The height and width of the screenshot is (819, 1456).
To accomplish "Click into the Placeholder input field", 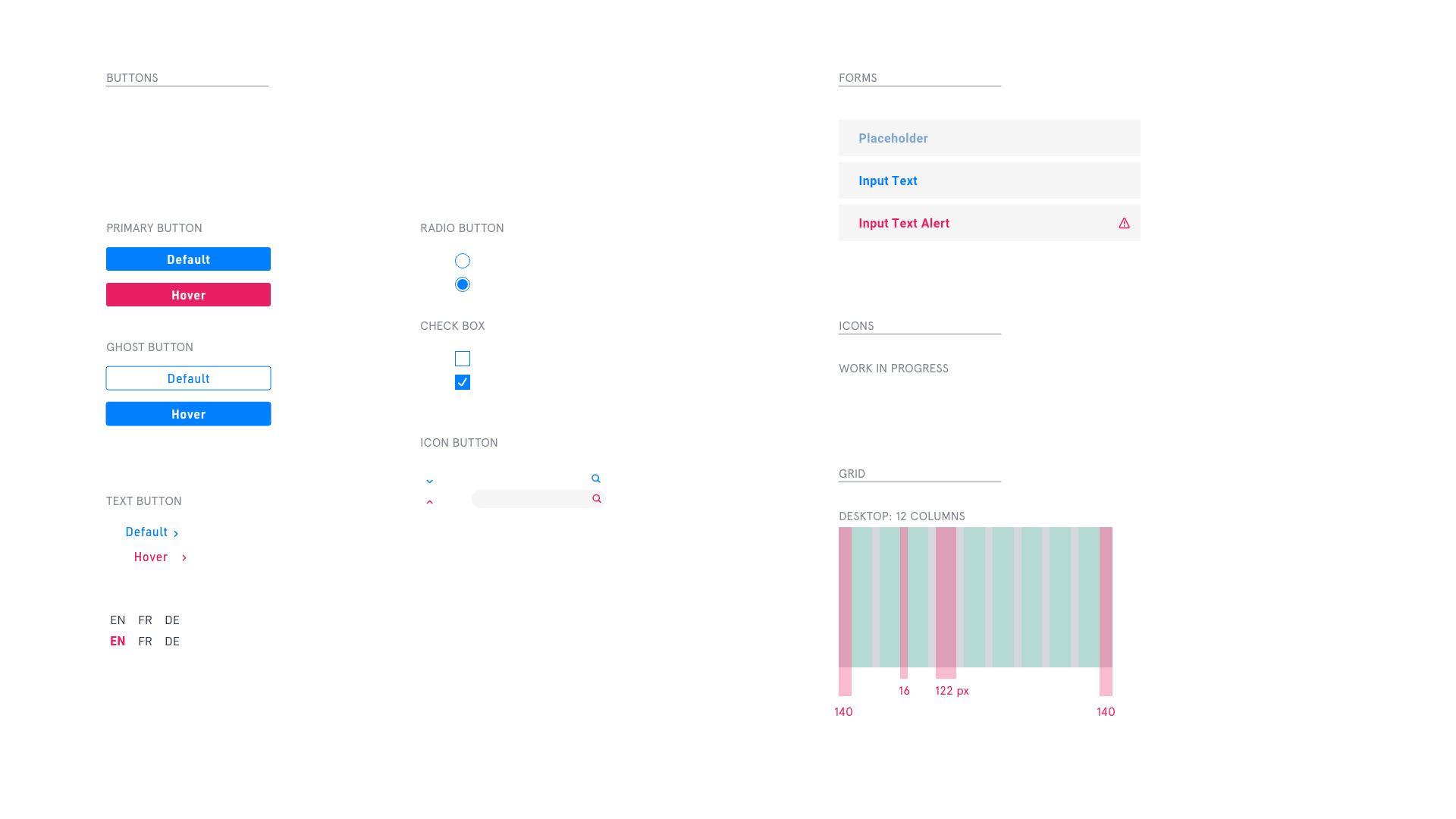I will [x=989, y=138].
